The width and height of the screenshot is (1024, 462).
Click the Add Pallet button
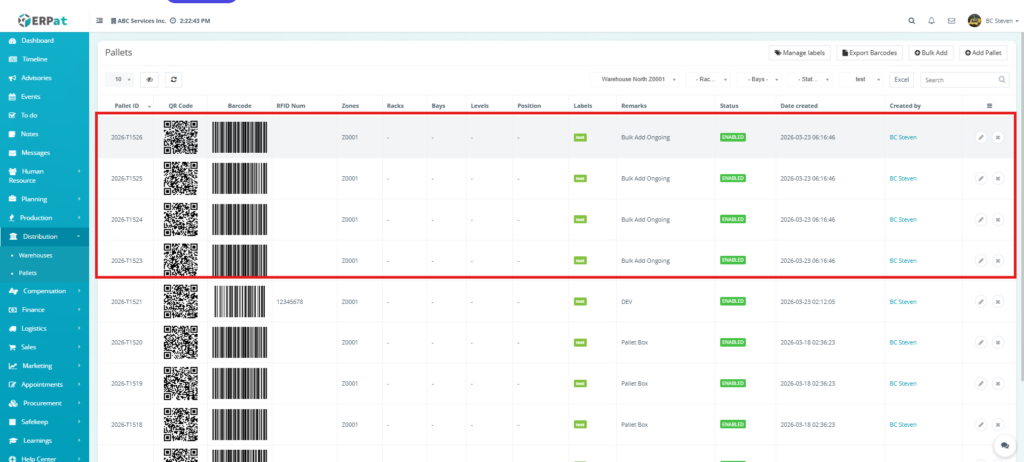click(x=983, y=52)
